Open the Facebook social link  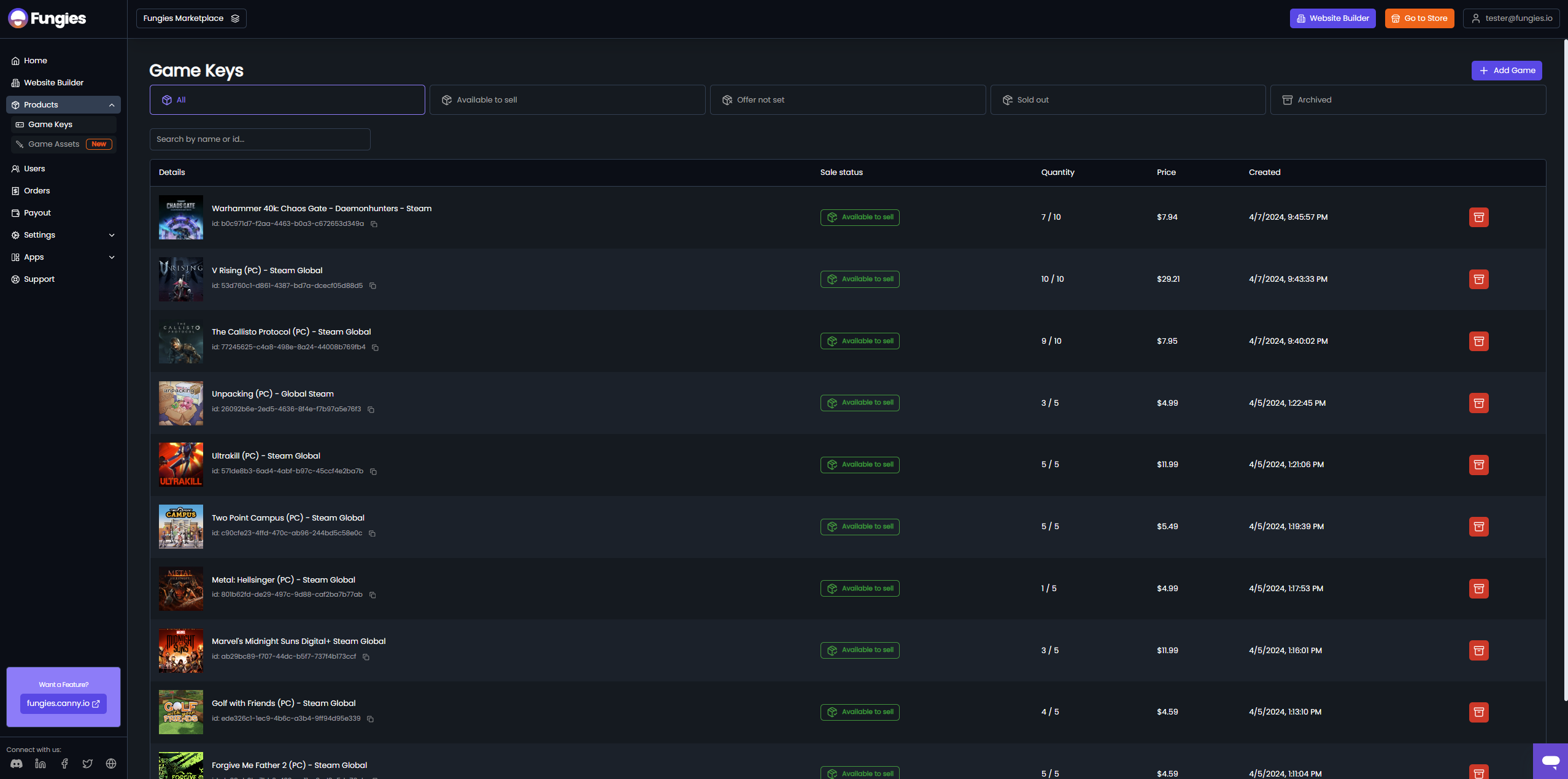(64, 764)
